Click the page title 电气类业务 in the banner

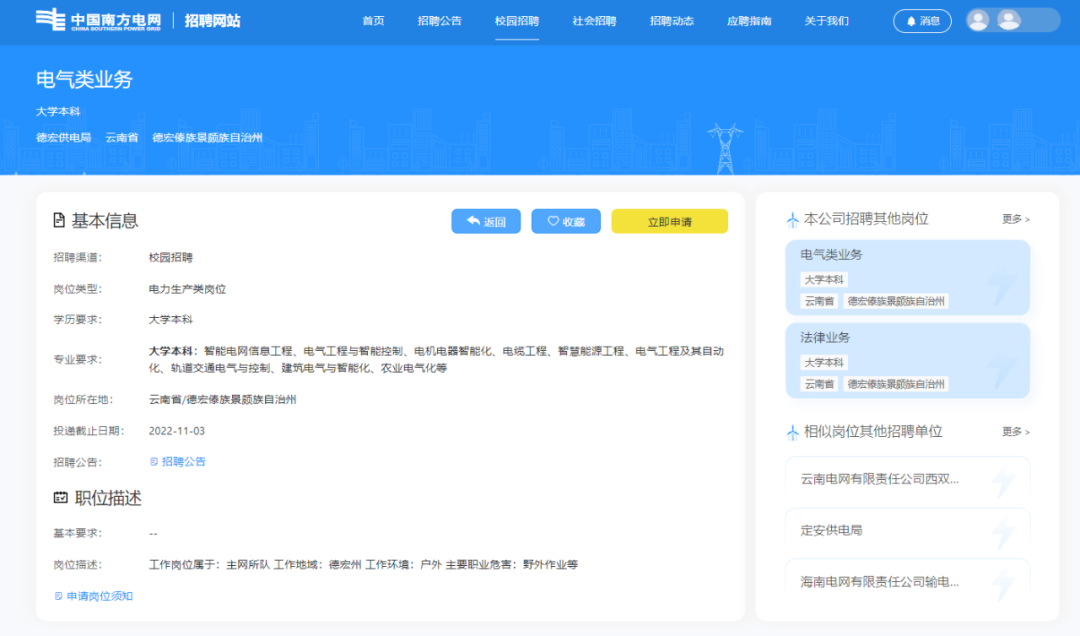pyautogui.click(x=84, y=79)
